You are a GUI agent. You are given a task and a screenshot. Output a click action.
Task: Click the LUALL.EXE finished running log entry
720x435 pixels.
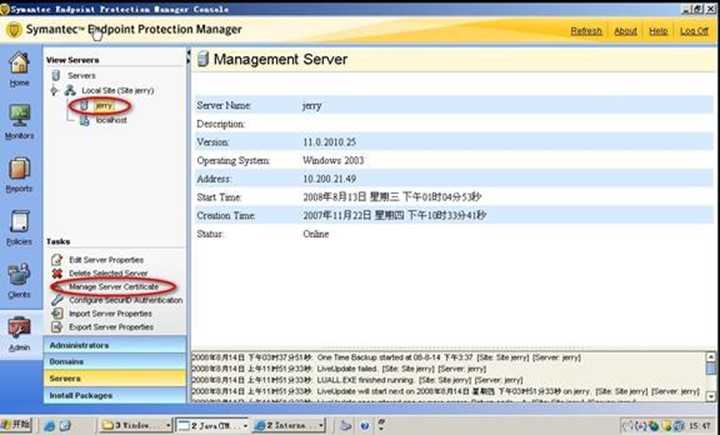coord(357,380)
